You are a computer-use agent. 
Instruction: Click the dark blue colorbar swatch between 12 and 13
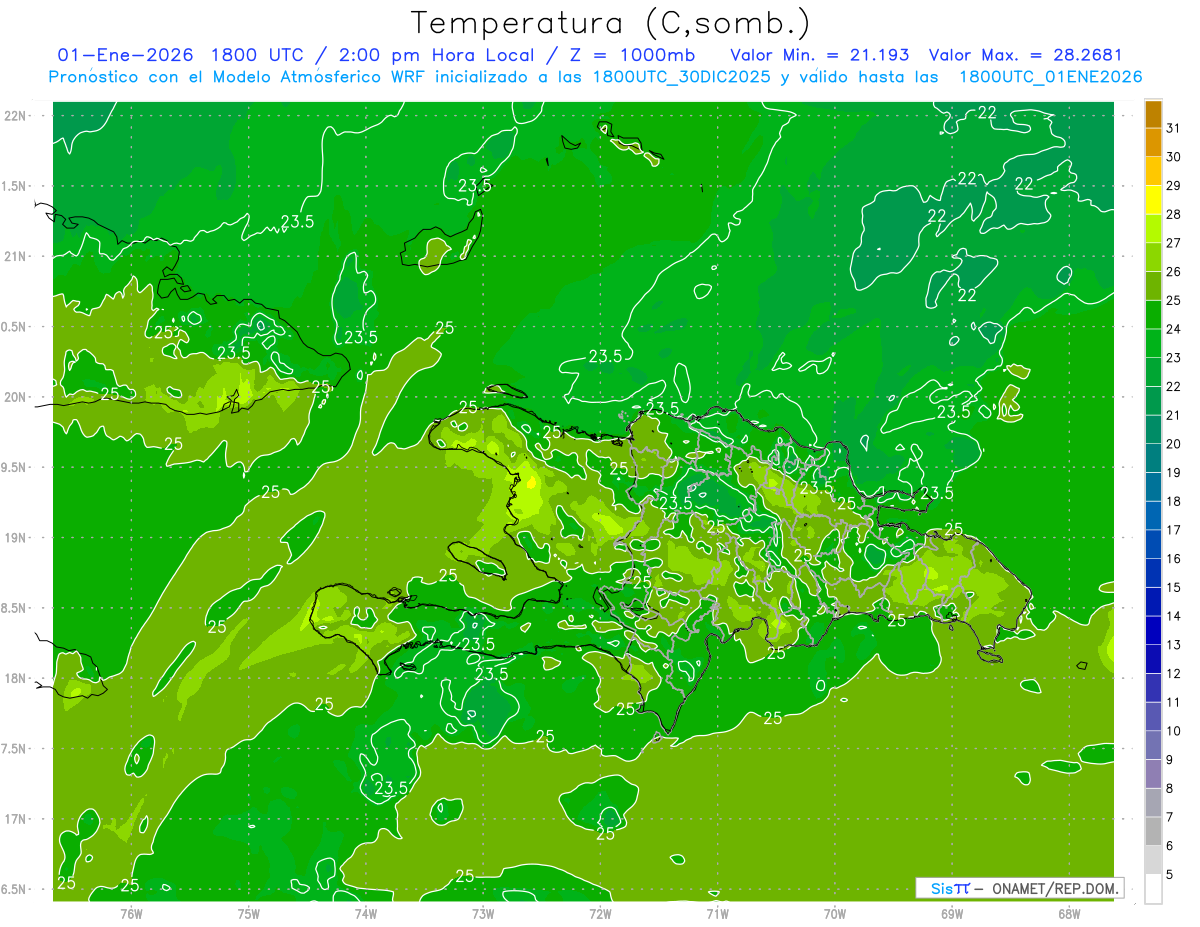[x=1153, y=659]
